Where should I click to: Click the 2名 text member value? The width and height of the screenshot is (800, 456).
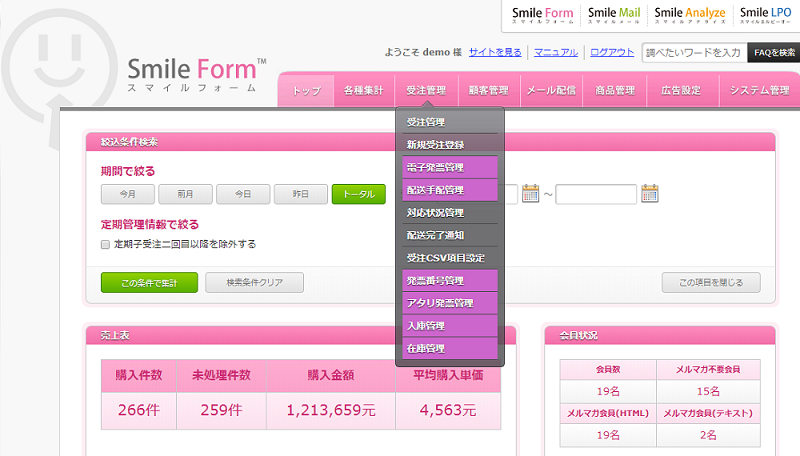click(708, 435)
